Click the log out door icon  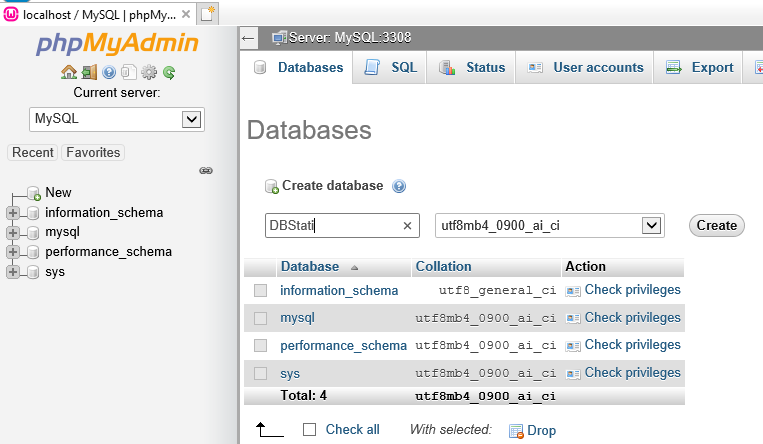coord(89,72)
